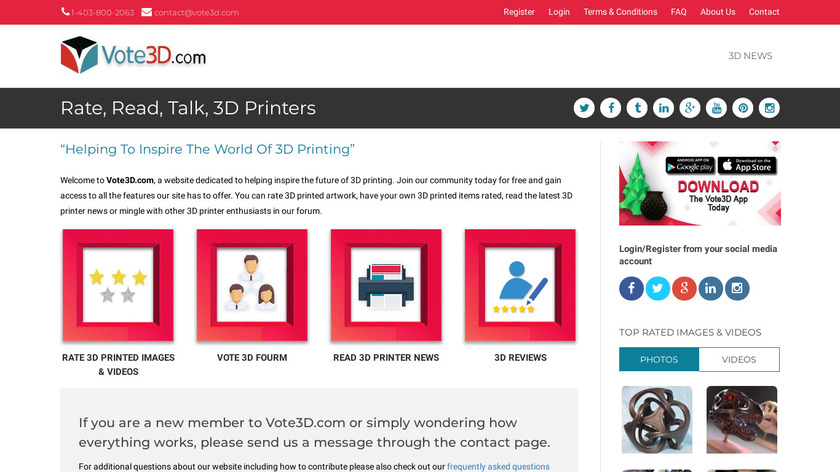Screen dimensions: 840x472
Task: Log in with the blue Facebook sidebar icon
Action: 632,288
